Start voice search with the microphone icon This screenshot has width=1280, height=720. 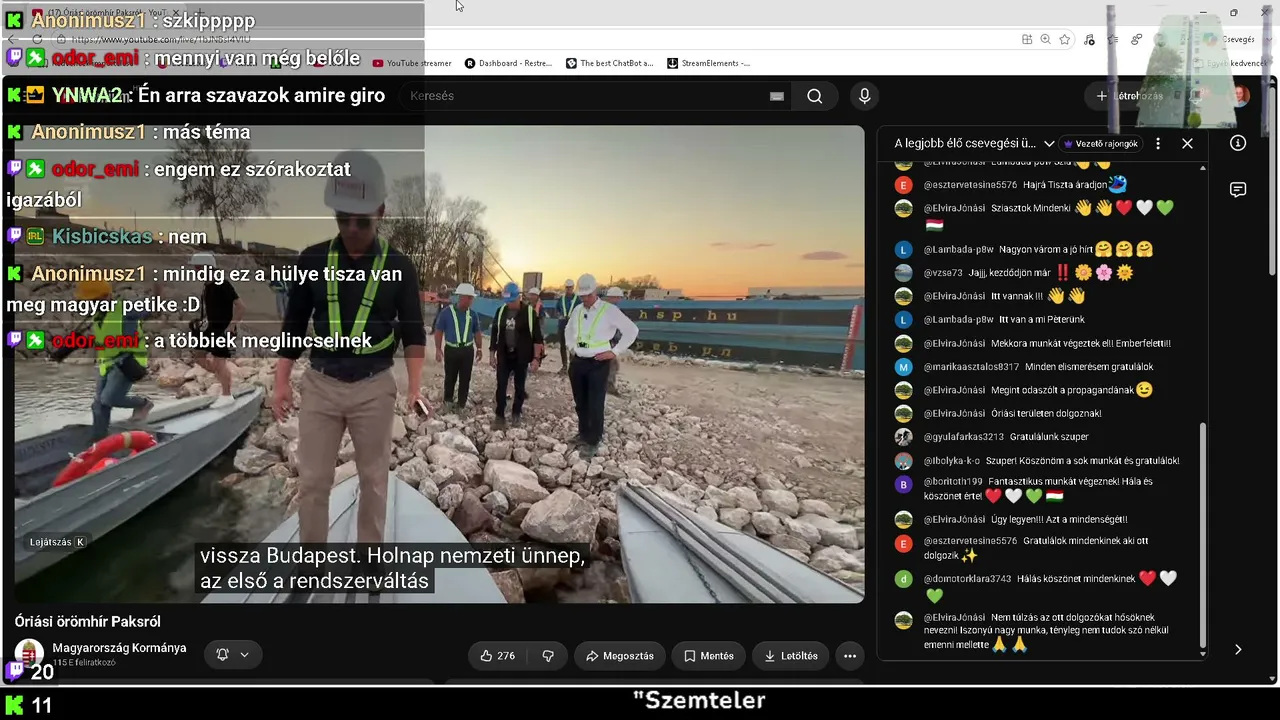point(865,96)
